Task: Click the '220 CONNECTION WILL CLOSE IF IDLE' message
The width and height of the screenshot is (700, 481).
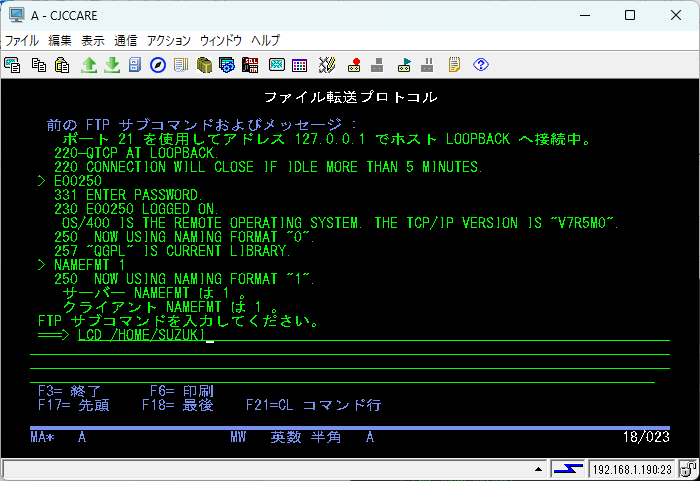Action: pos(268,167)
